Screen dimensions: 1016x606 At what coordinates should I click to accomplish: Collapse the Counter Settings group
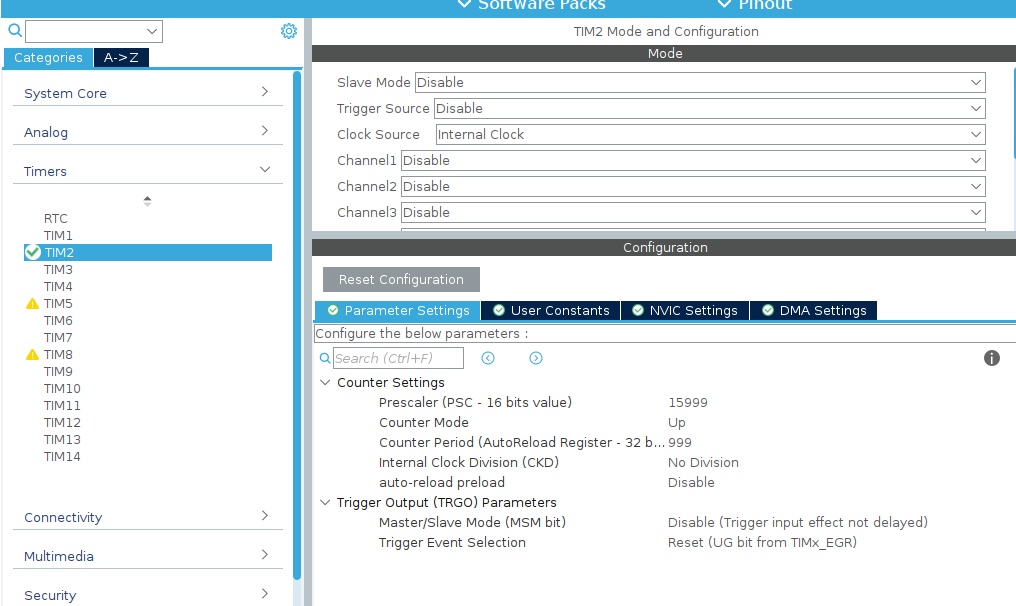click(325, 383)
